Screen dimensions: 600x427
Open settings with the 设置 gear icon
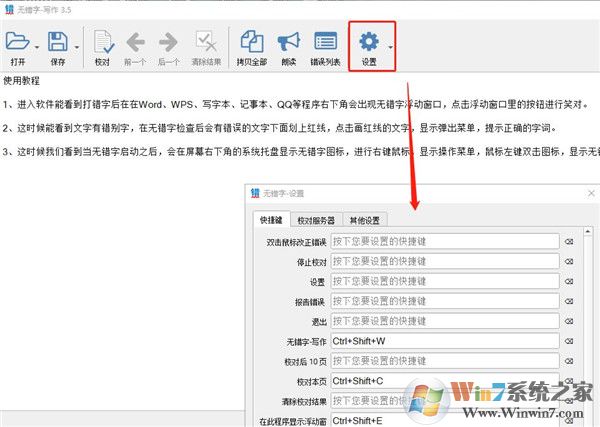pos(369,41)
